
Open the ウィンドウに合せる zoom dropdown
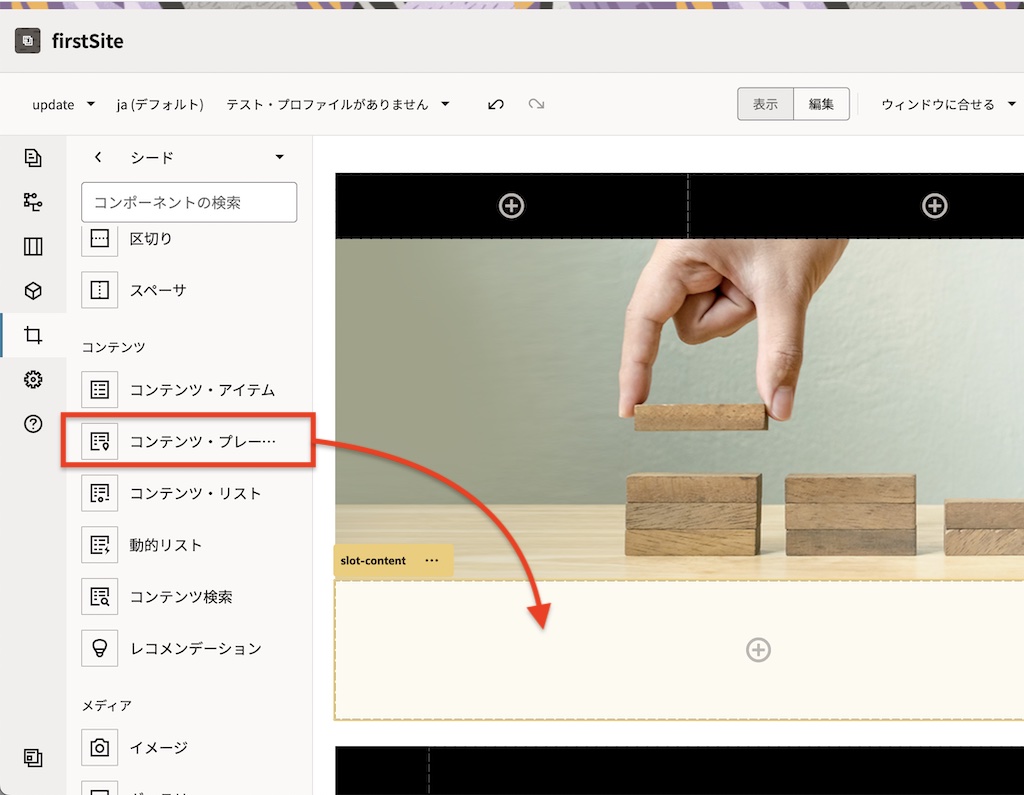click(947, 104)
